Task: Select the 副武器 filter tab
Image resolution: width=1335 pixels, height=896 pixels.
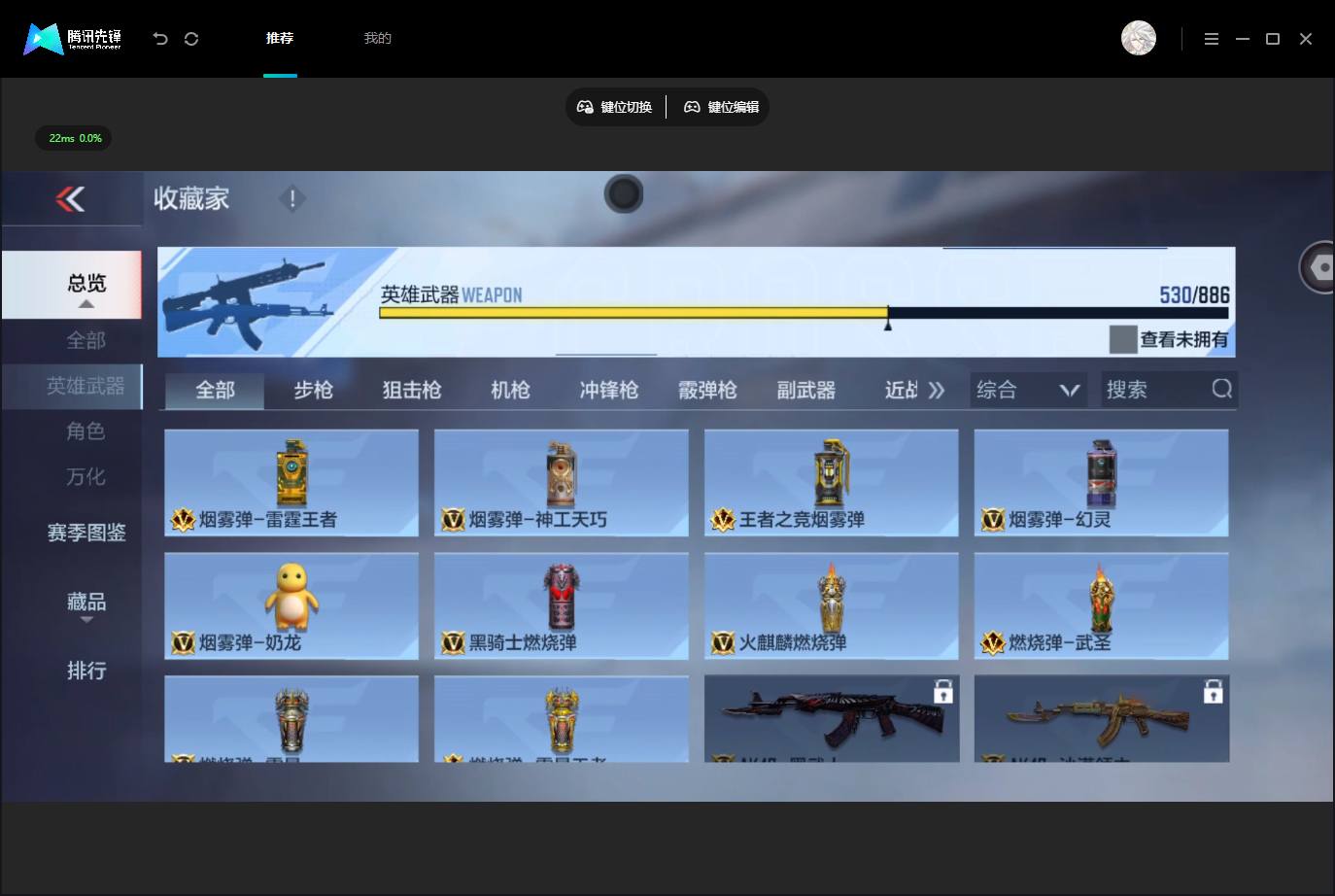Action: (x=805, y=390)
